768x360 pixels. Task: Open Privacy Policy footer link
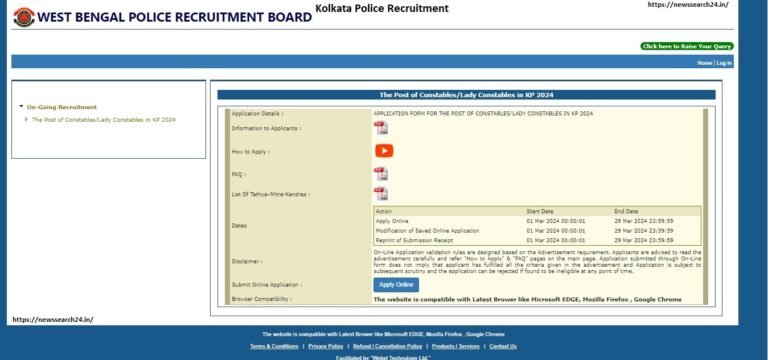[x=326, y=346]
